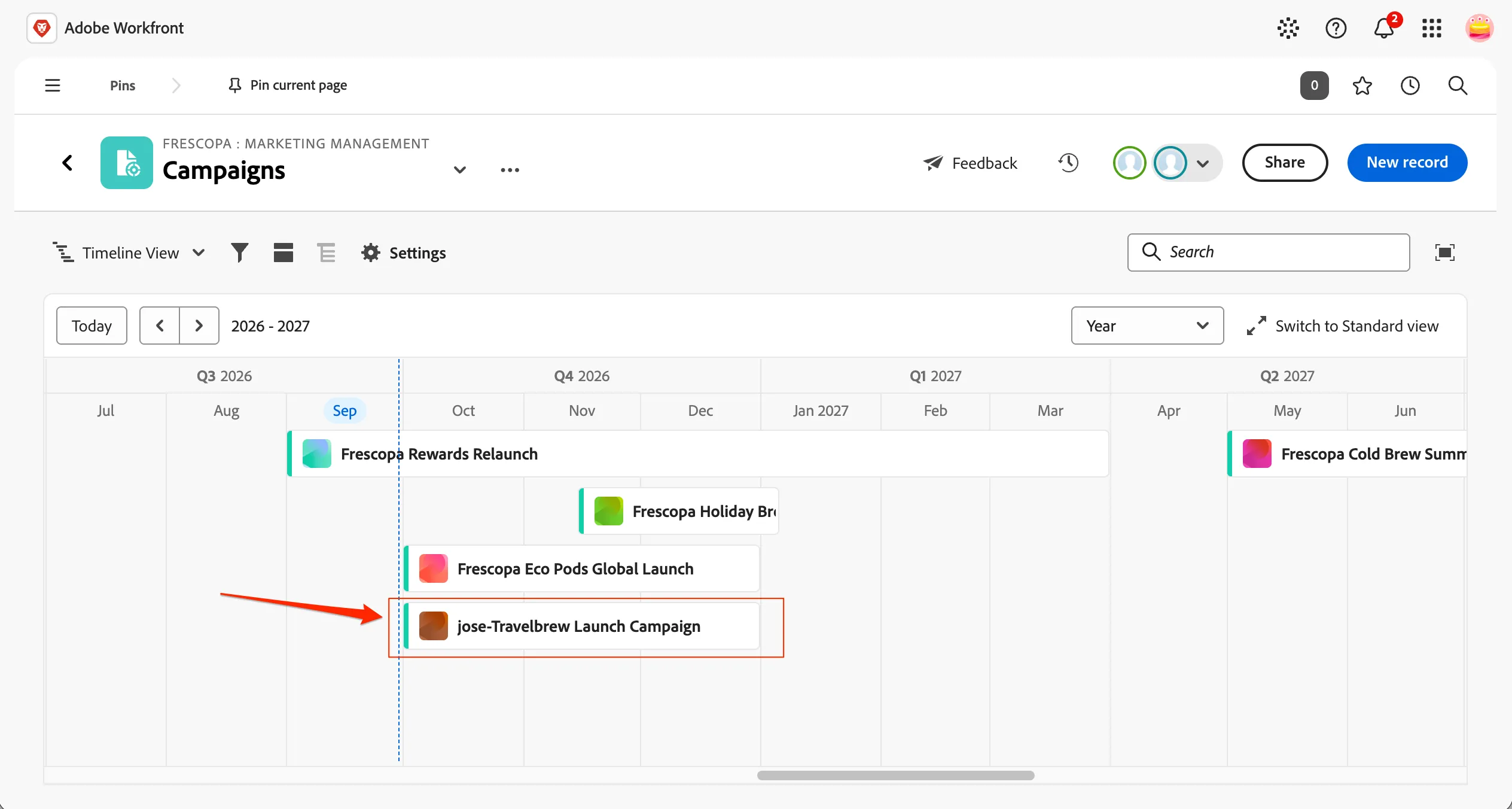Click the Share button
Image resolution: width=1512 pixels, height=809 pixels.
coord(1285,162)
